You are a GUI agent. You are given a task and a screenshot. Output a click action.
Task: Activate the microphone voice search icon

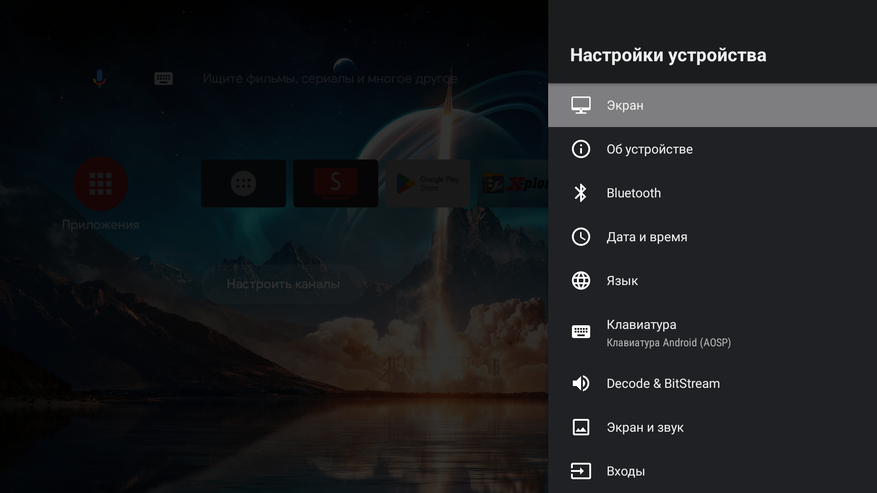(100, 78)
